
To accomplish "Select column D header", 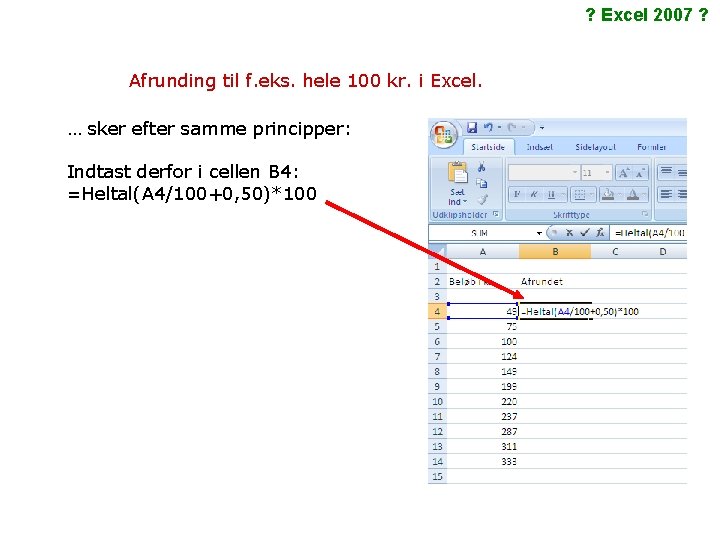I will click(x=663, y=252).
